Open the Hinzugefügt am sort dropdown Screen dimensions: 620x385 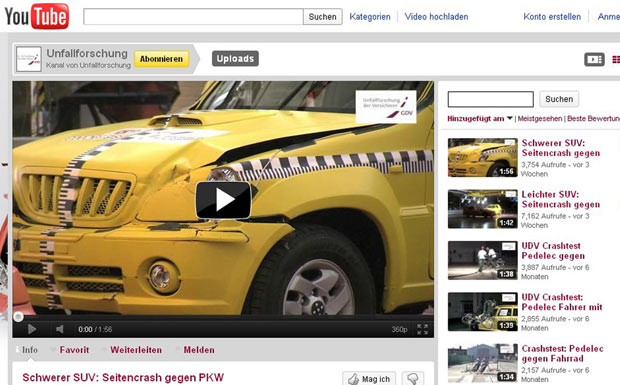pos(480,119)
